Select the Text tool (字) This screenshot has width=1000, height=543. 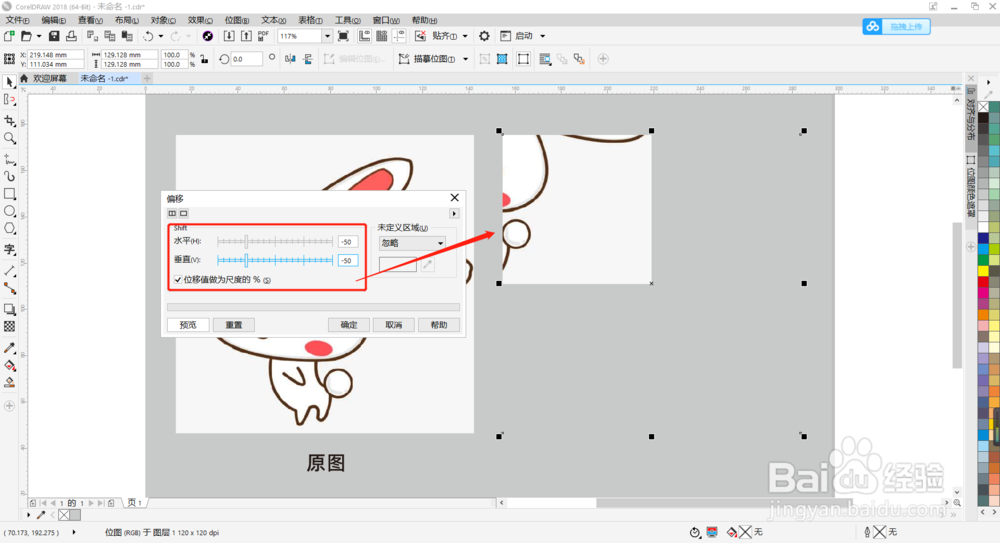[10, 249]
